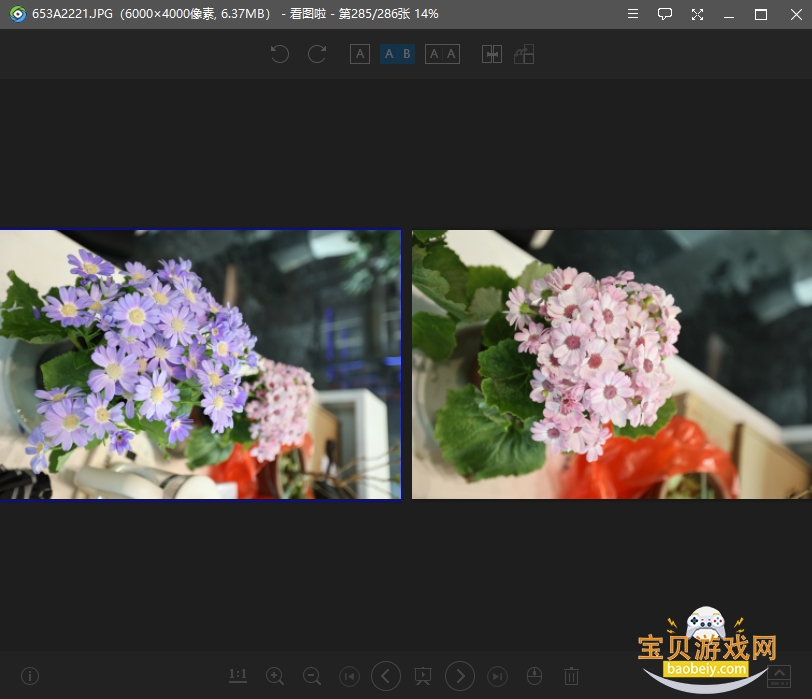Zoom out with the magnifier minus icon
The width and height of the screenshot is (812, 699).
(x=312, y=676)
